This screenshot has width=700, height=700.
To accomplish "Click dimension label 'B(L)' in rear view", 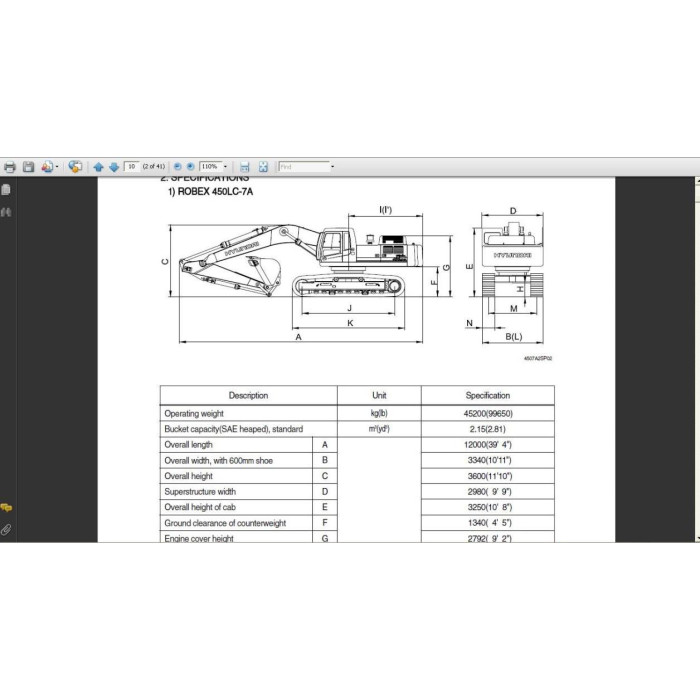I will click(513, 337).
